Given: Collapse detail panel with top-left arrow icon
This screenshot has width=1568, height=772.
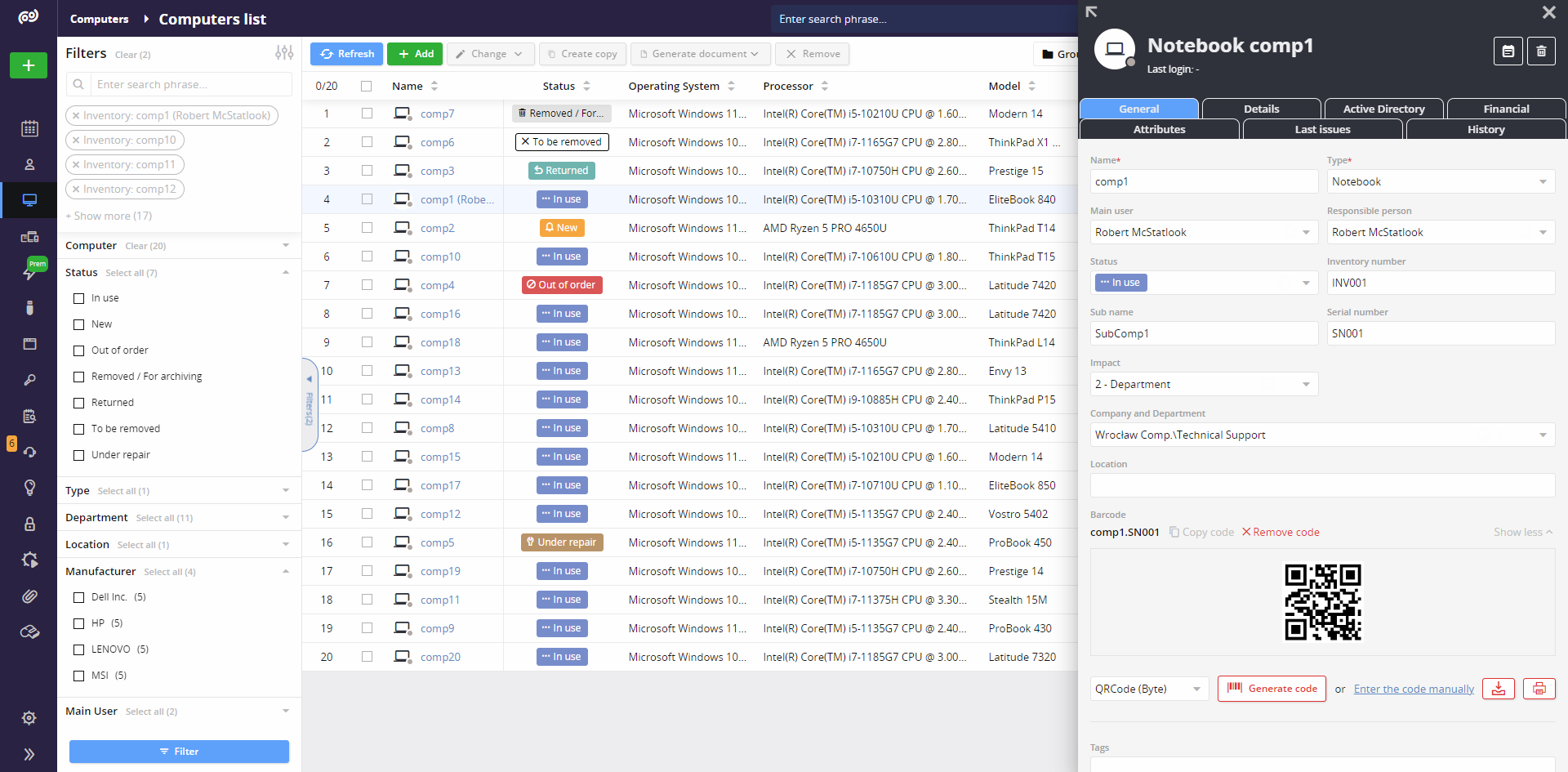Looking at the screenshot, I should (x=1092, y=12).
